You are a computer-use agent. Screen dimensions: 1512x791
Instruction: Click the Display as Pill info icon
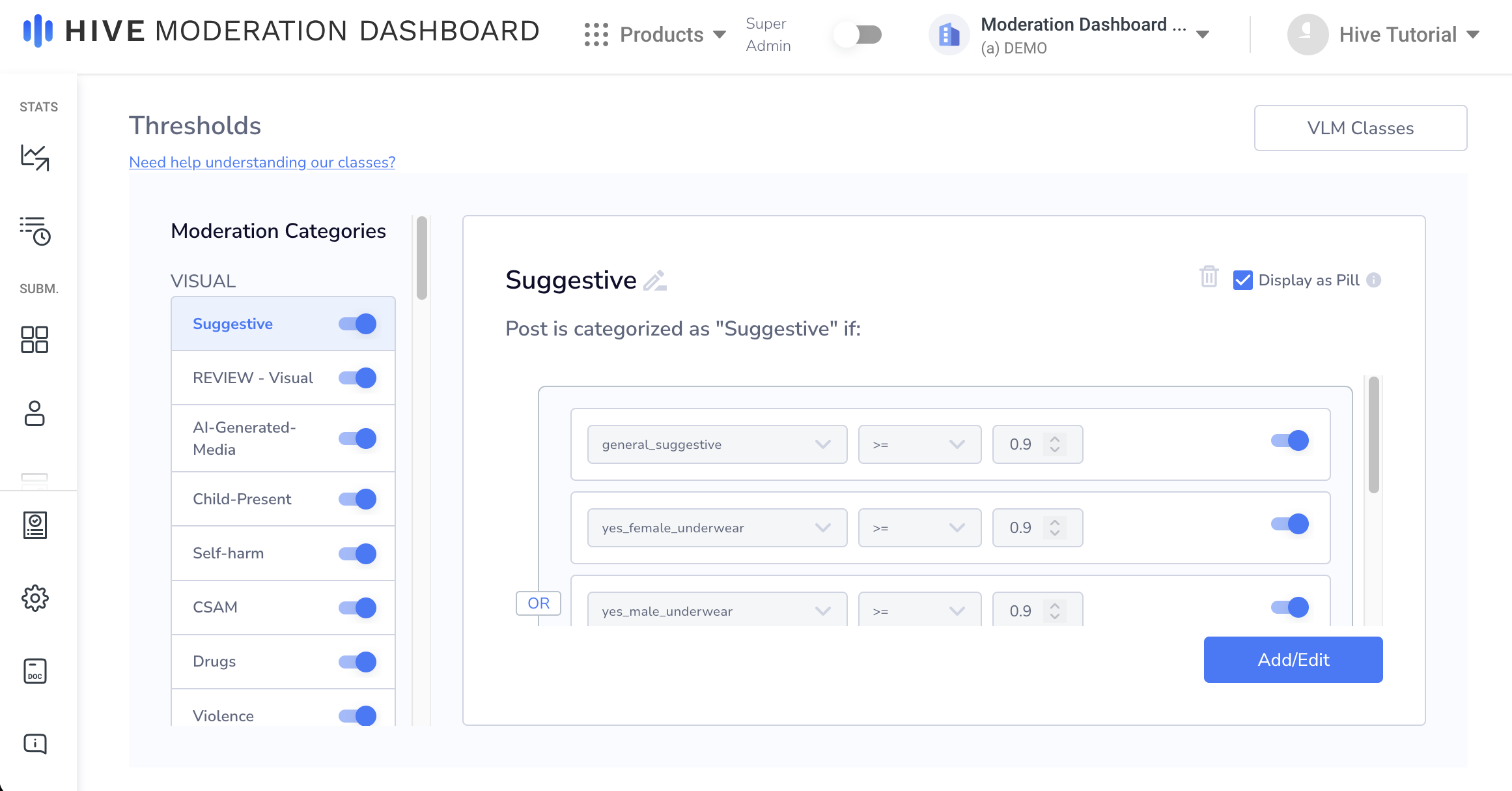[x=1374, y=280]
